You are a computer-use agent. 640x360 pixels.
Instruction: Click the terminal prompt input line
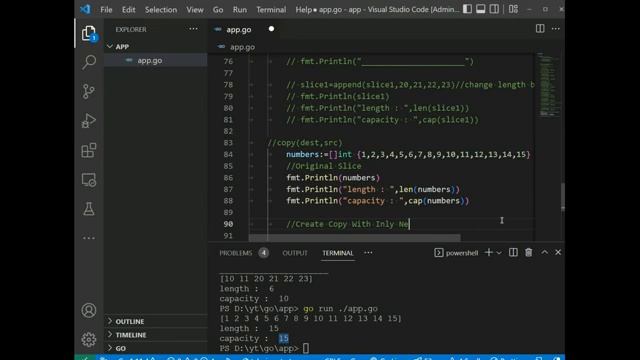(x=305, y=348)
